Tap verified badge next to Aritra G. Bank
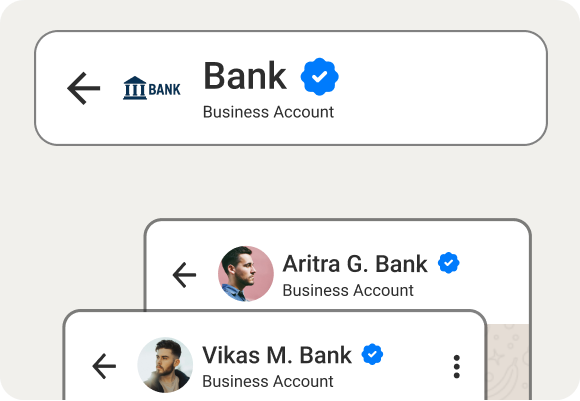The height and width of the screenshot is (401, 580). pyautogui.click(x=449, y=263)
